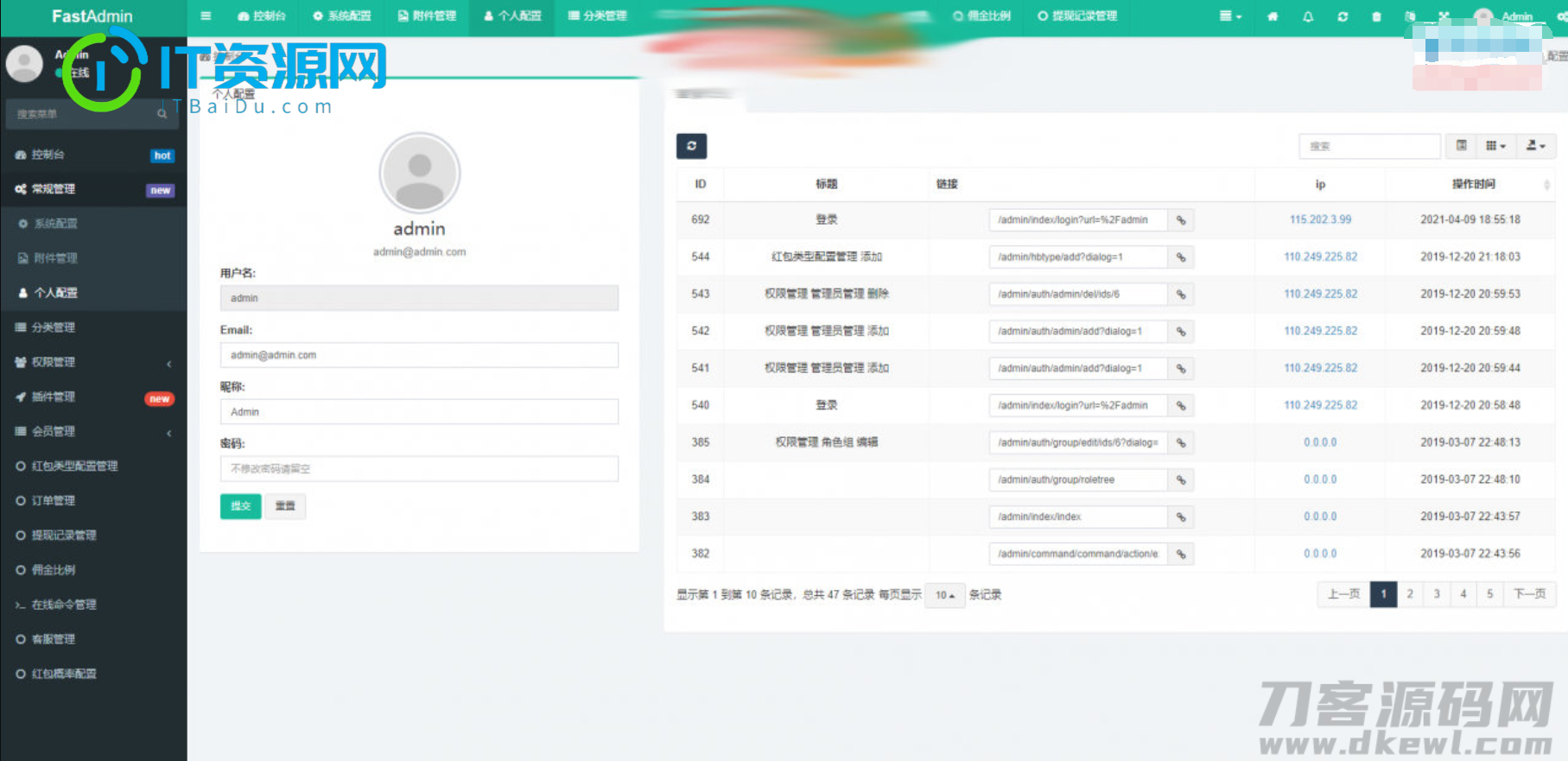Viewport: 1568px width, 761px height.
Task: Focus the table search box
Action: (1370, 146)
